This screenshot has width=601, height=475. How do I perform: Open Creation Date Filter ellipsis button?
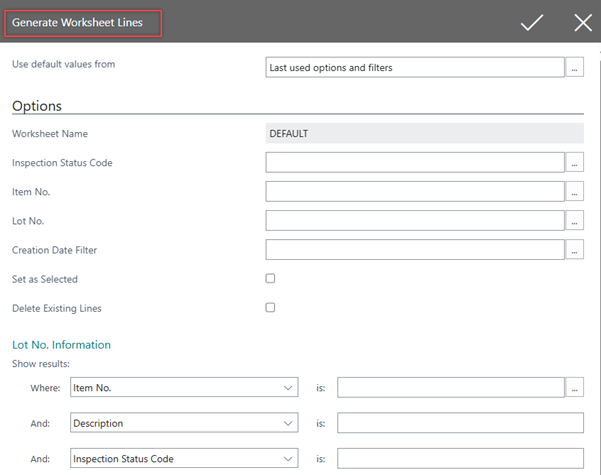pos(575,250)
